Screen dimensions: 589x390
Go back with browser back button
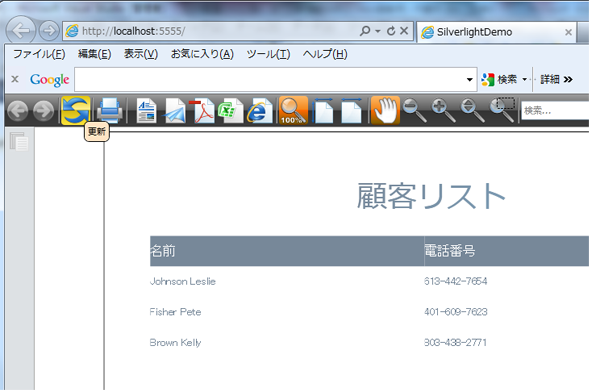21,31
